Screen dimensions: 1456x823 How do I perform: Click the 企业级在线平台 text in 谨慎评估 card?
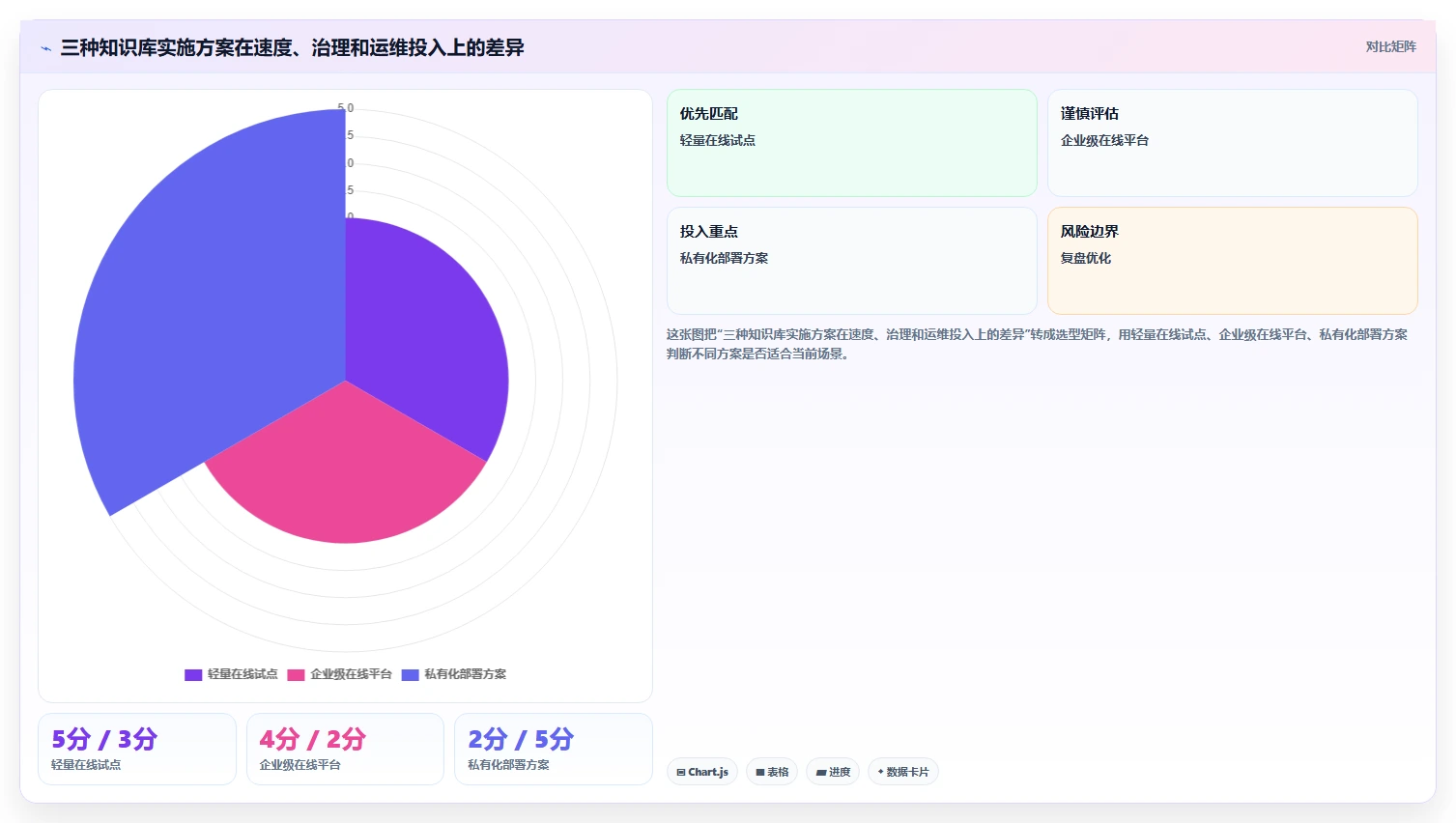point(1104,140)
